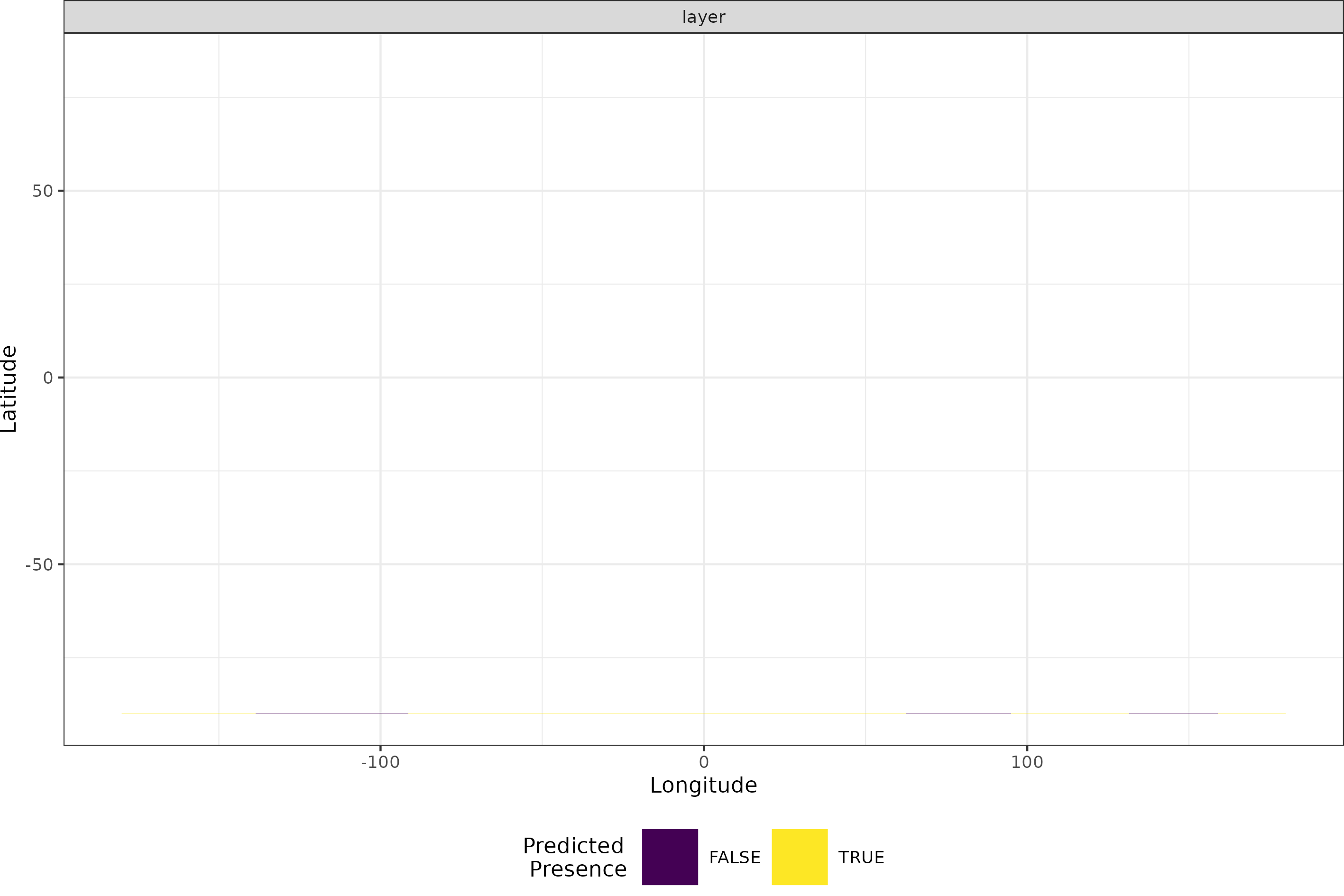
Task: Click the yellow TRUE legend swatch
Action: click(799, 857)
